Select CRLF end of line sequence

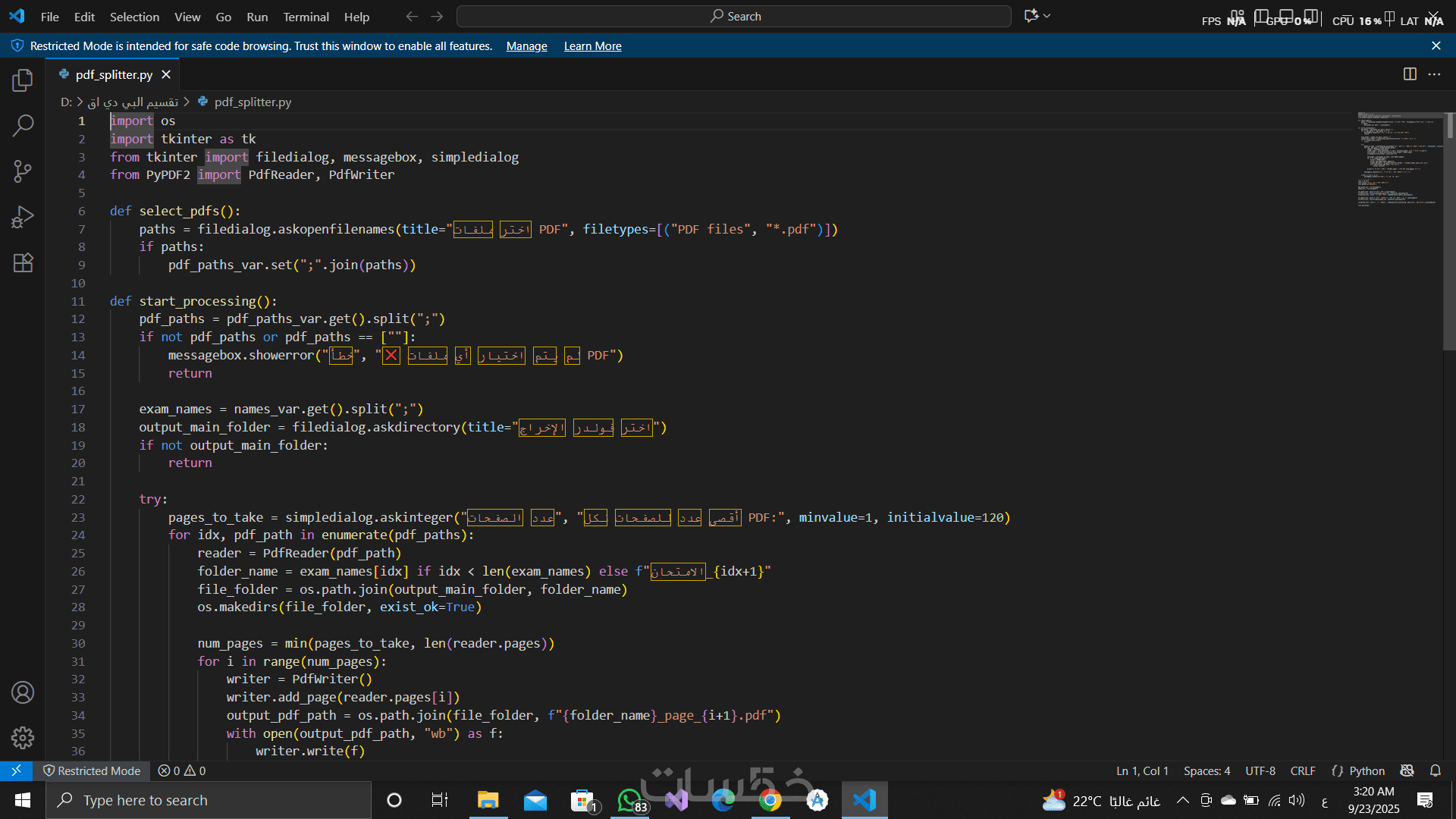1303,771
